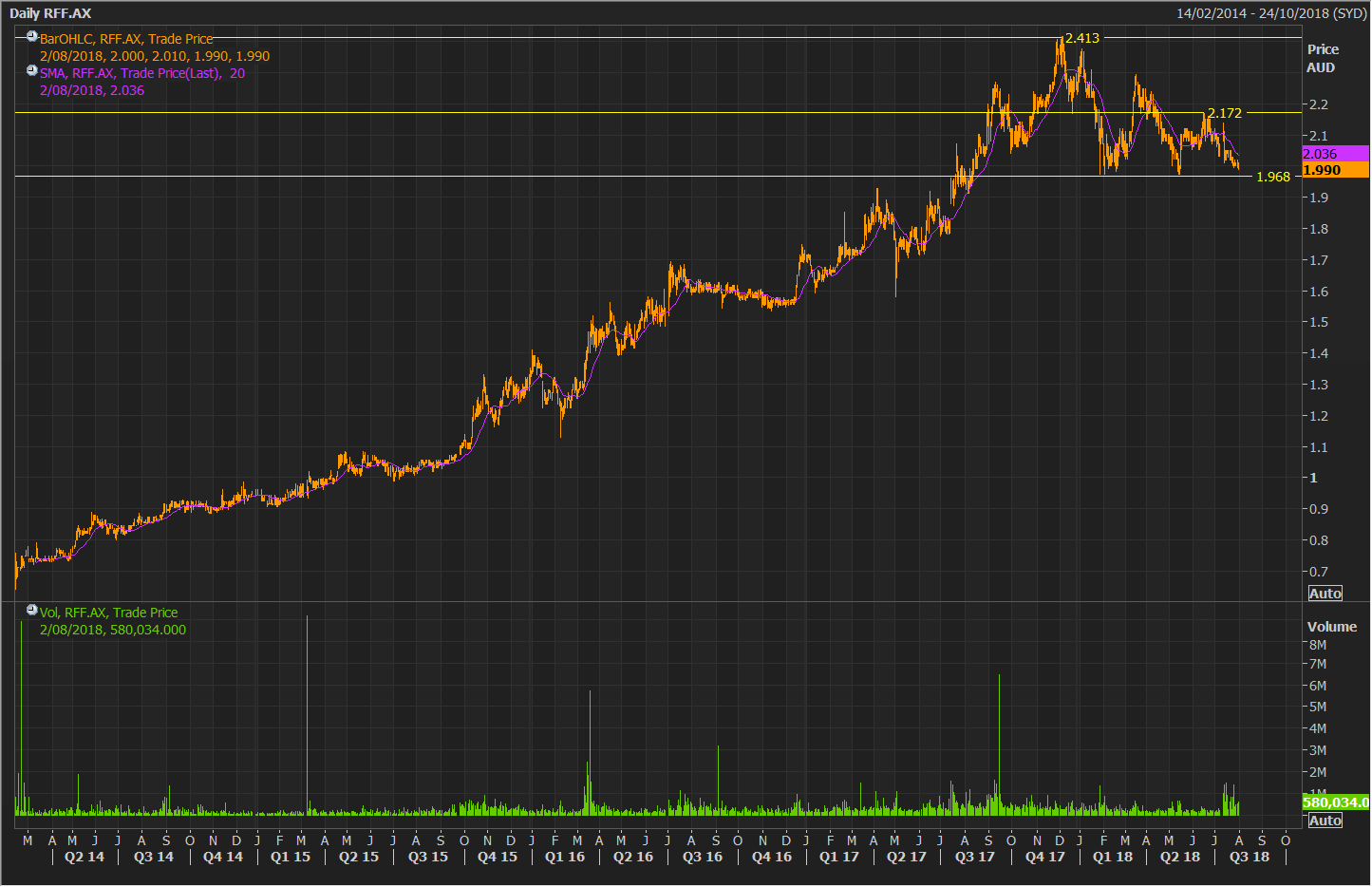
Task: Click the 2M volume axis value
Action: coord(1318,772)
